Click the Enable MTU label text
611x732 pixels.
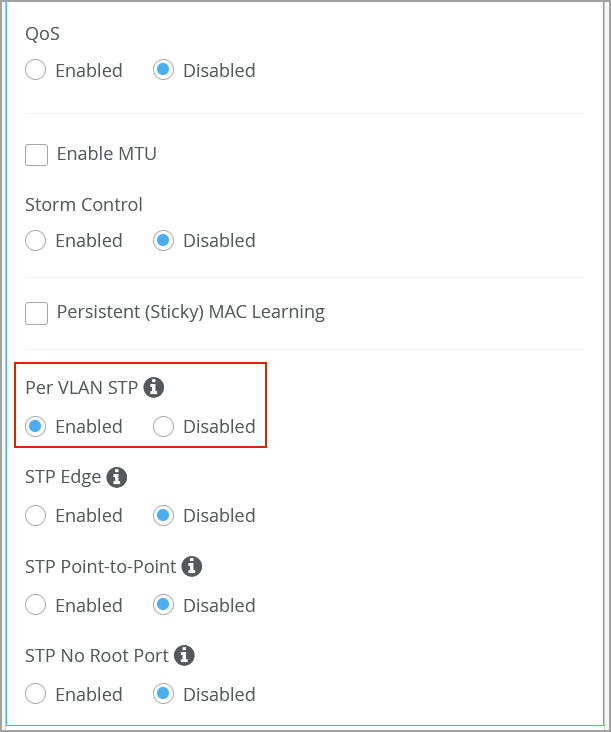click(106, 154)
